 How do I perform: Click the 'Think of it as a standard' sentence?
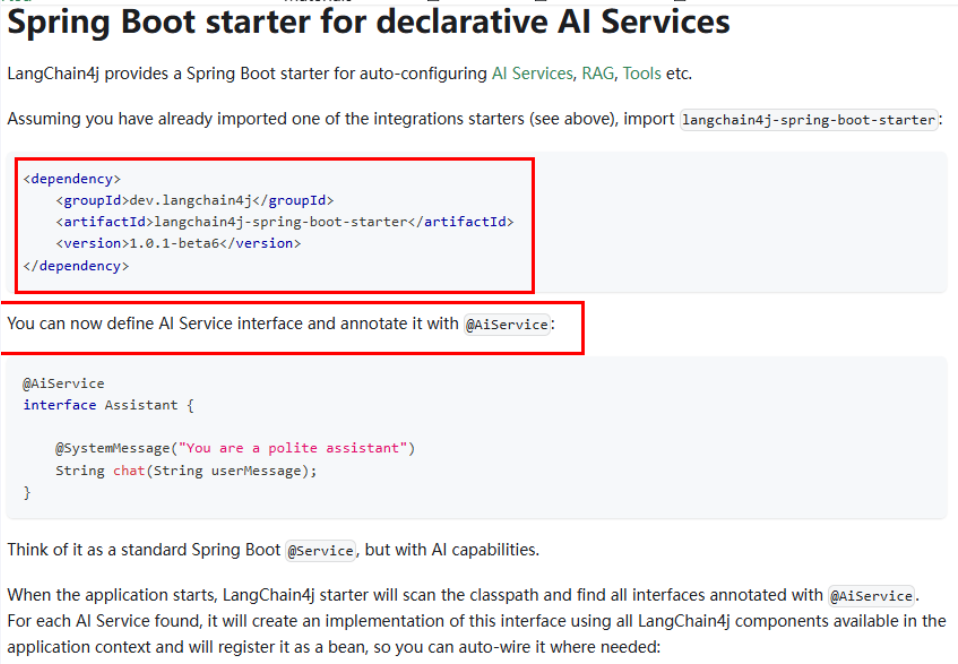tap(273, 550)
